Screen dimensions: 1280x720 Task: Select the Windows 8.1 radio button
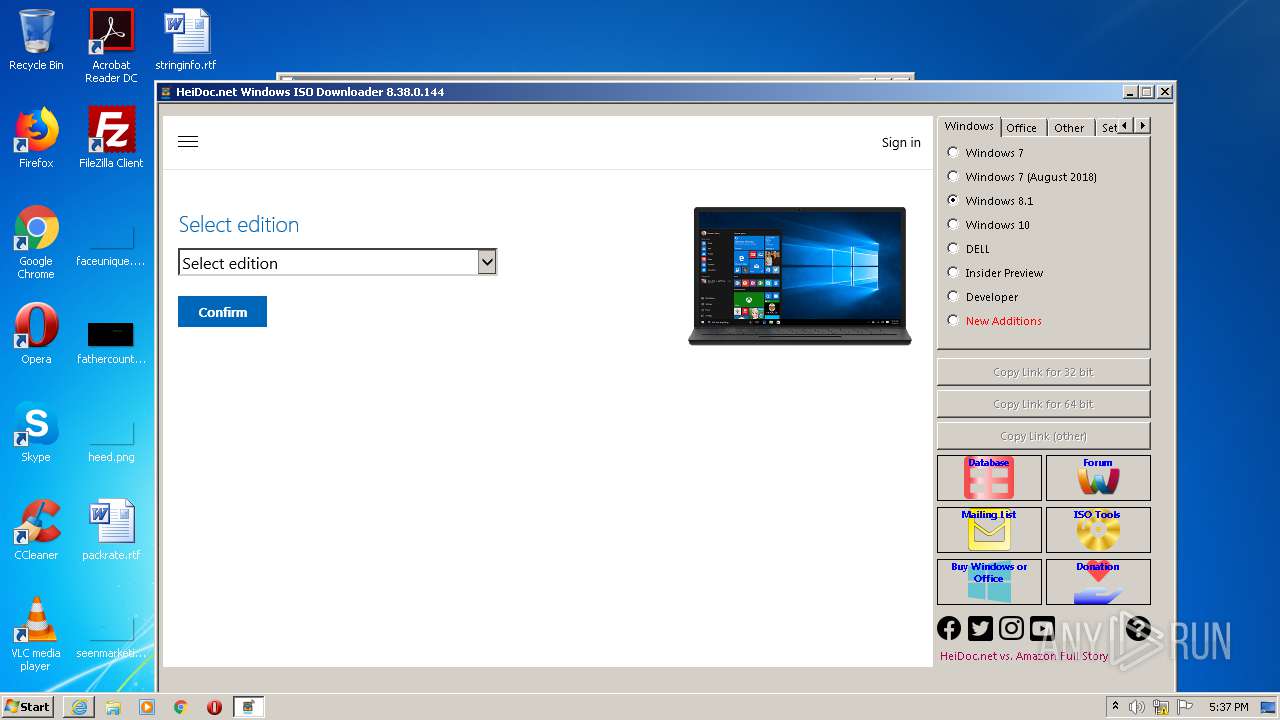(953, 200)
